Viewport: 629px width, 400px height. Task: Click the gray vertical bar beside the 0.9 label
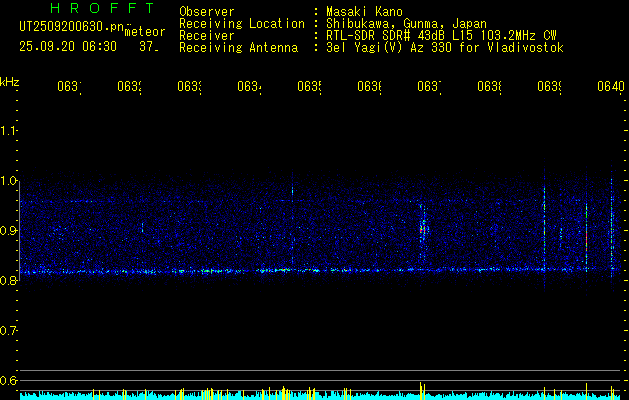[19, 231]
